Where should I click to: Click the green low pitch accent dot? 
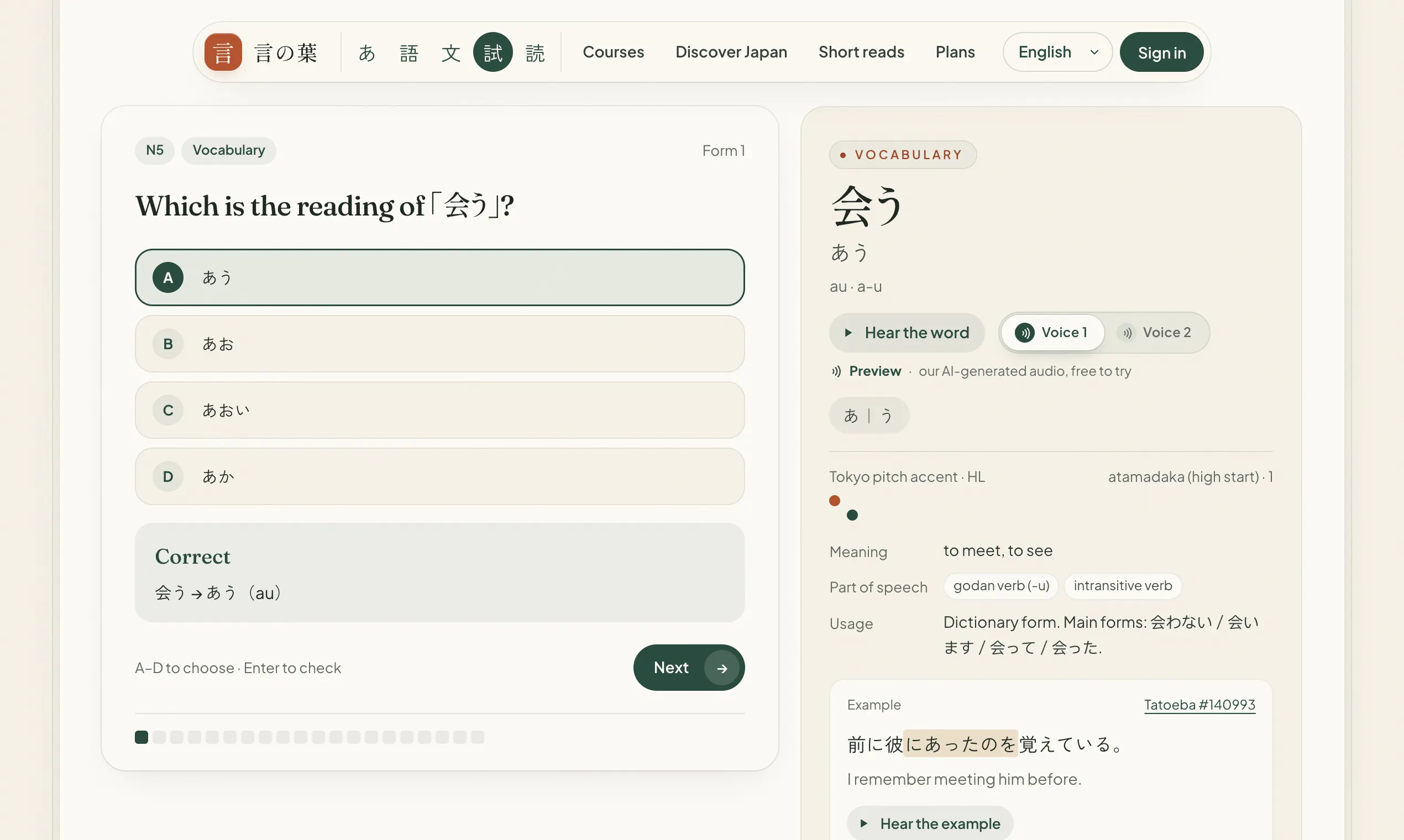[x=852, y=515]
